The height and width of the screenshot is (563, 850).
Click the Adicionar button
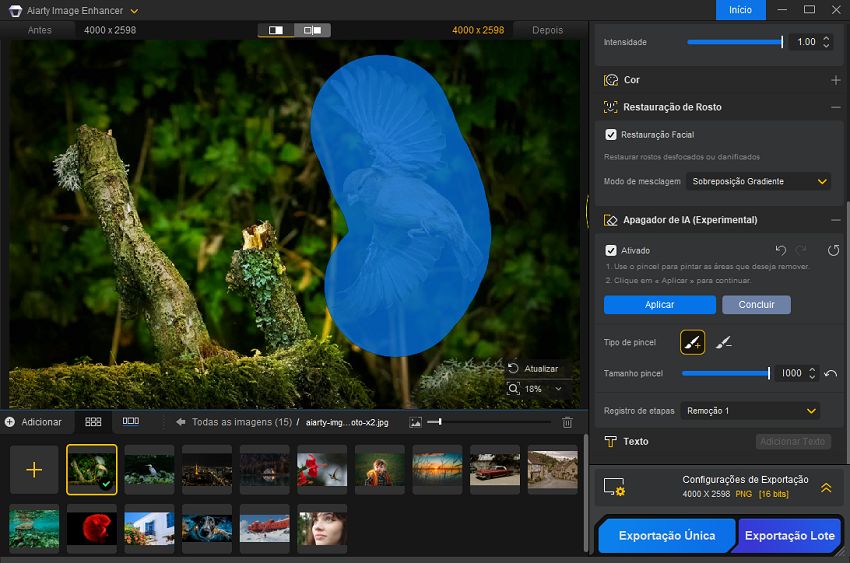pos(33,422)
